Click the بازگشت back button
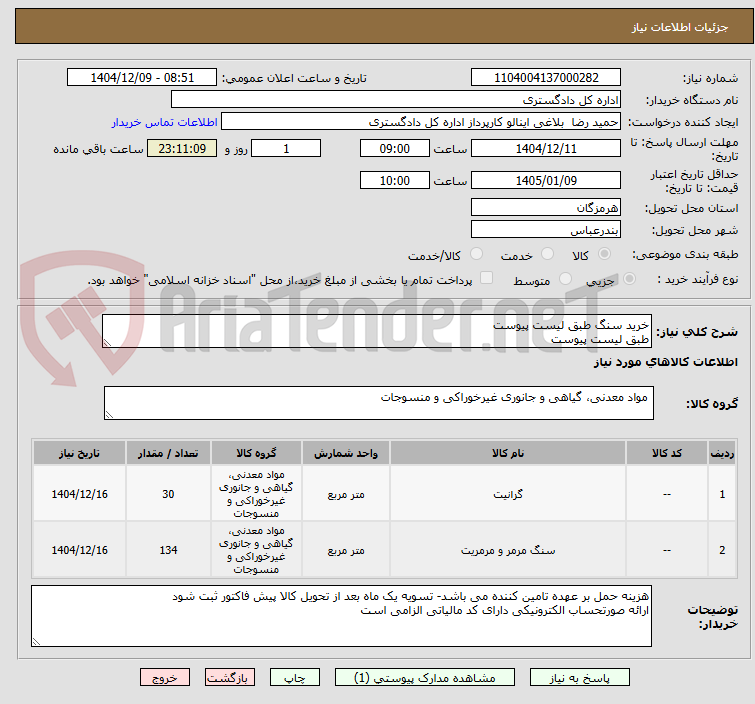755x704 pixels. 230,678
